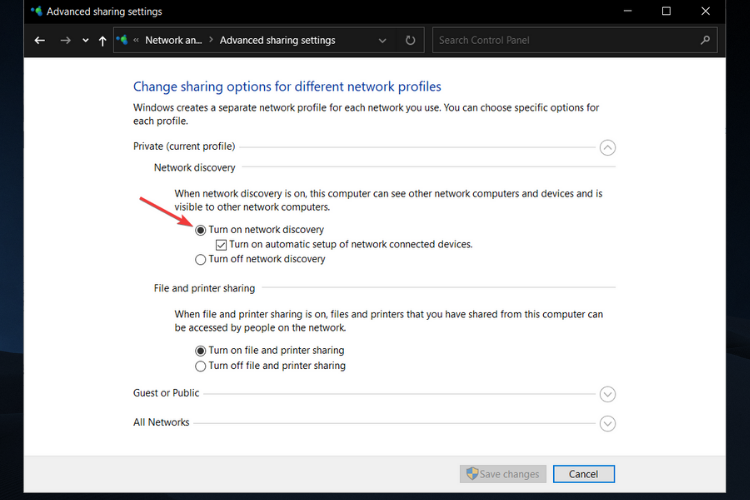Select Turn on file and printer sharing

[200, 351]
